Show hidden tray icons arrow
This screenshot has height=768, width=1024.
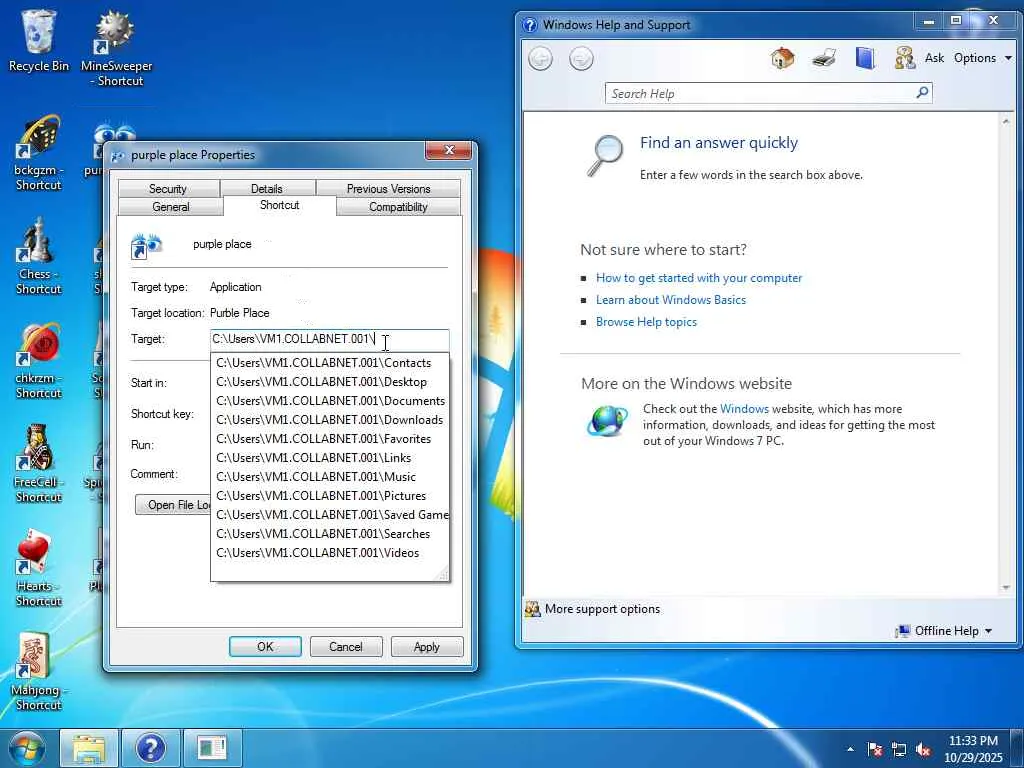click(850, 749)
